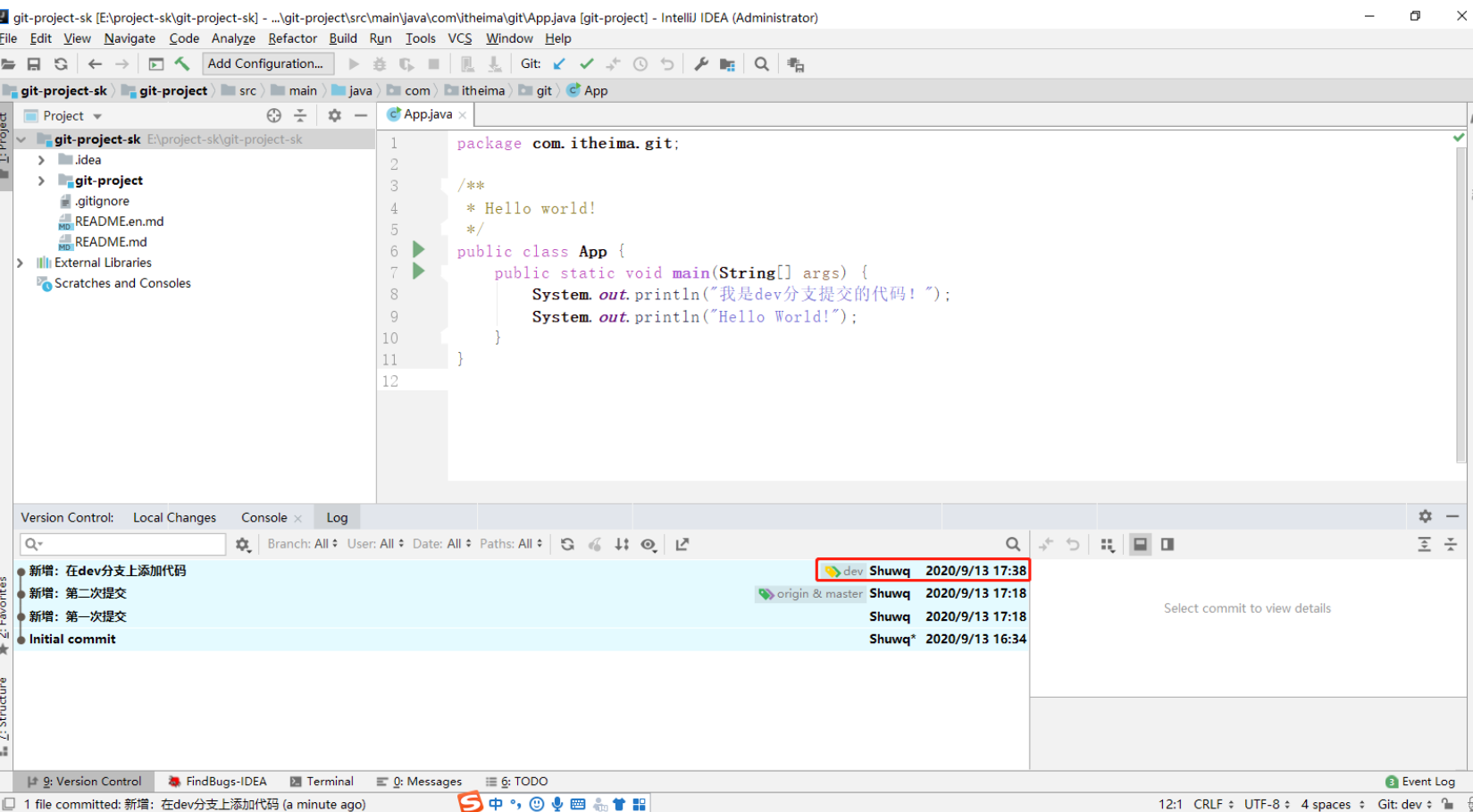
Task: Open the VCS menu
Action: click(459, 38)
